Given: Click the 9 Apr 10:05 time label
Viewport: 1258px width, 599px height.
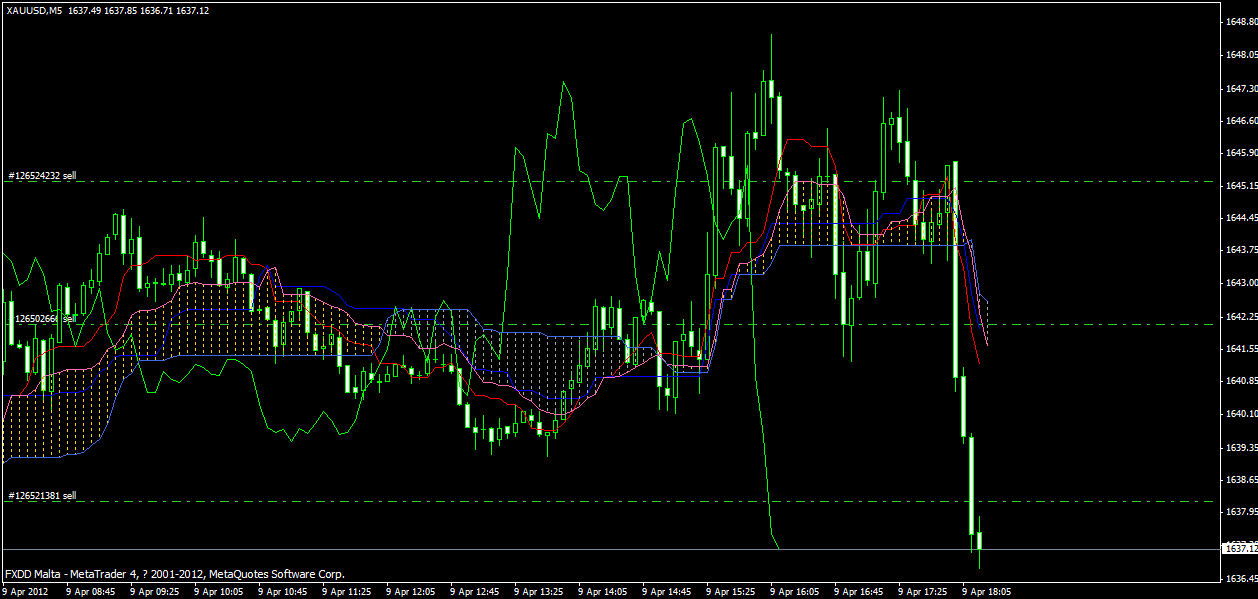Looking at the screenshot, I should (x=218, y=591).
